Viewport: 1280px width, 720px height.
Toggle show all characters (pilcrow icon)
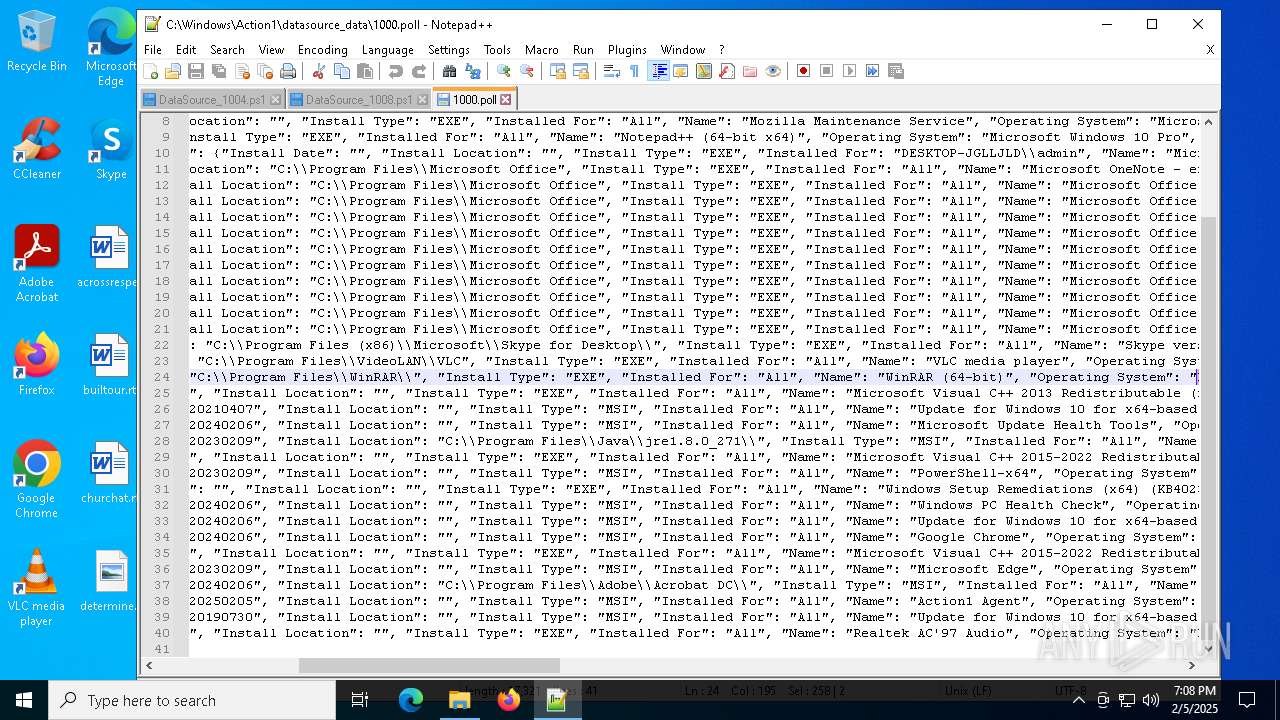click(x=634, y=71)
